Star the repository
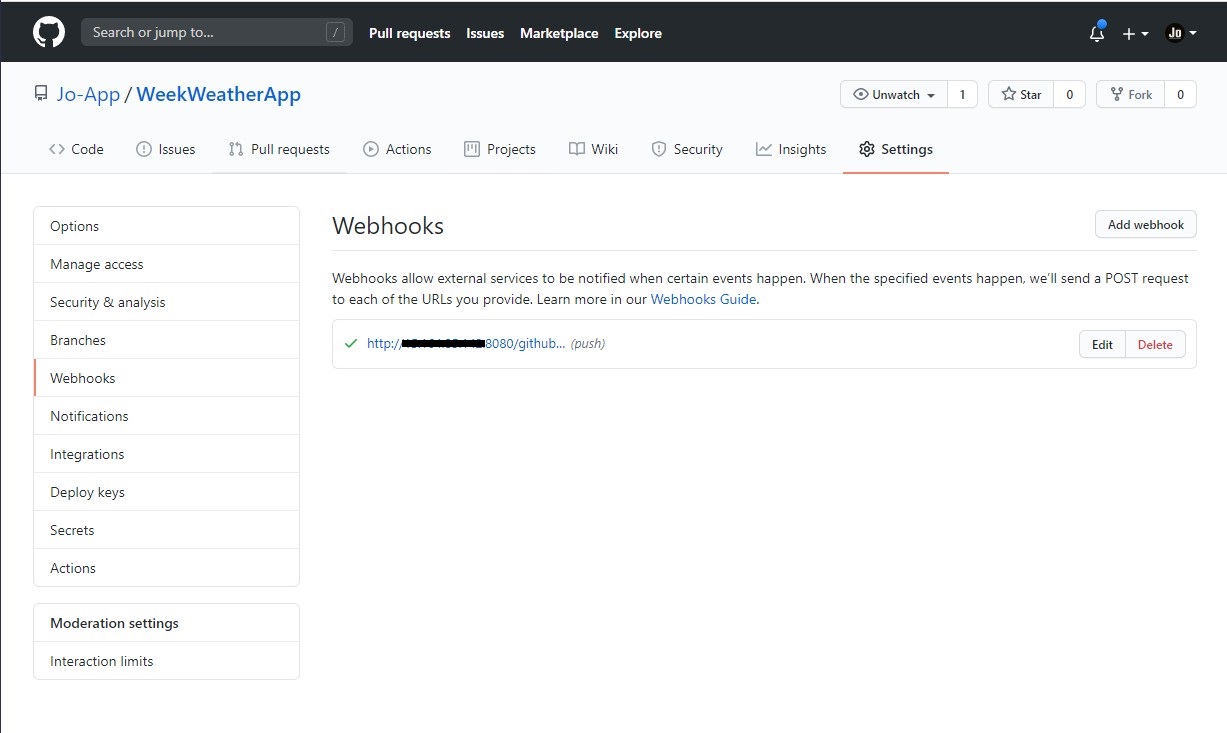The image size is (1227, 733). (x=1021, y=95)
